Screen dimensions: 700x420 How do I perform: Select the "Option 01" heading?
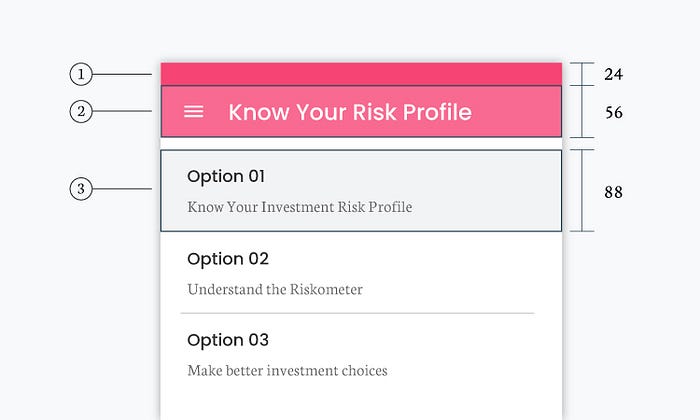point(226,176)
